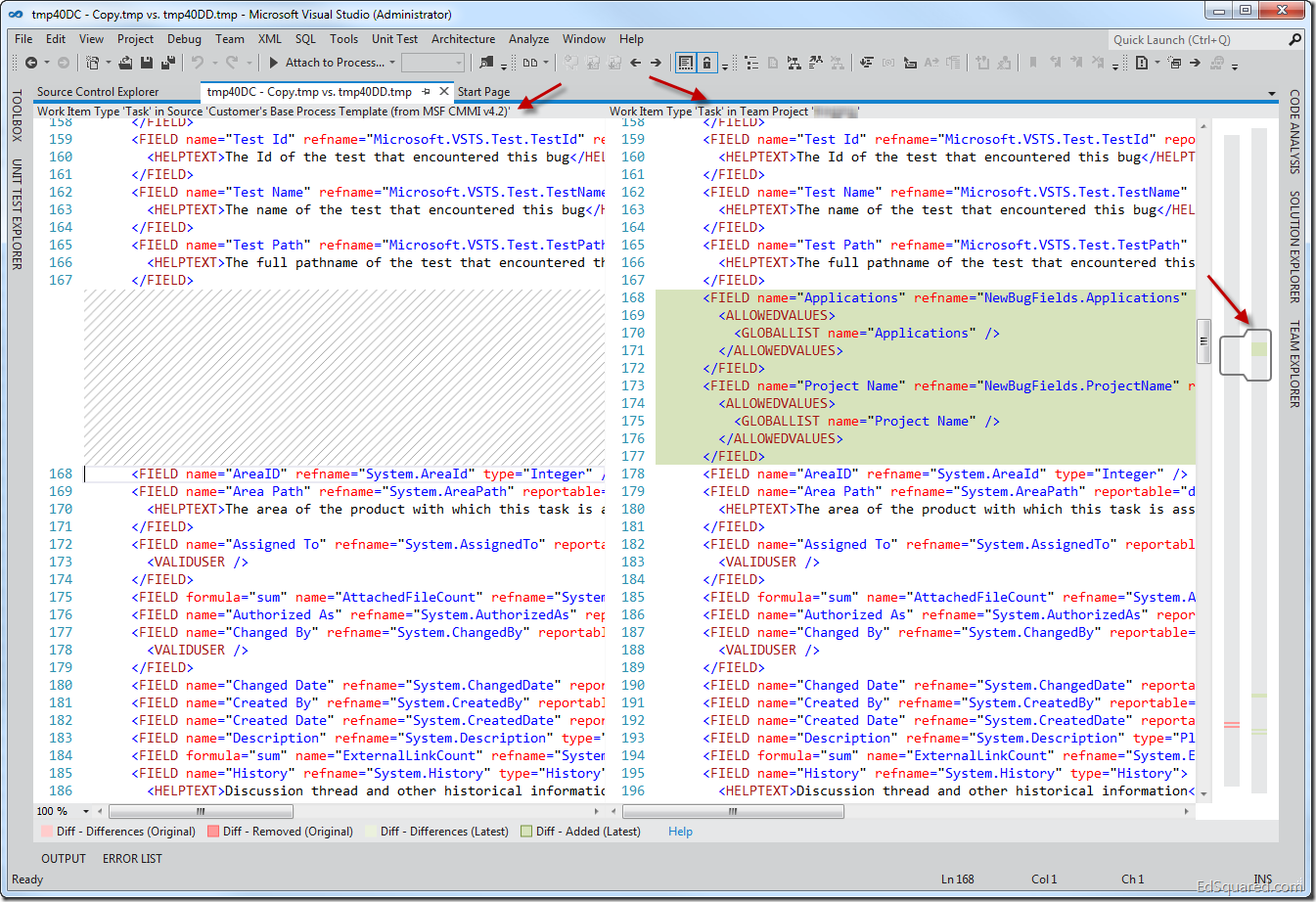Click the Redo arrow icon

coord(232,63)
